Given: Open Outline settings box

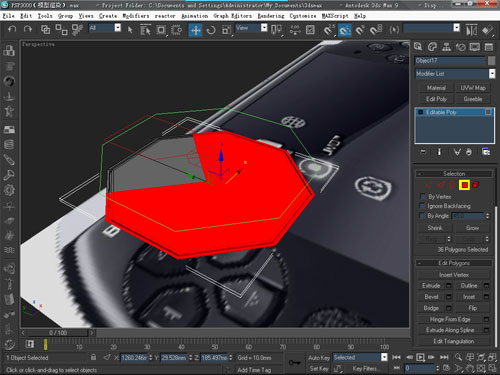Looking at the screenshot, I should coord(486,286).
